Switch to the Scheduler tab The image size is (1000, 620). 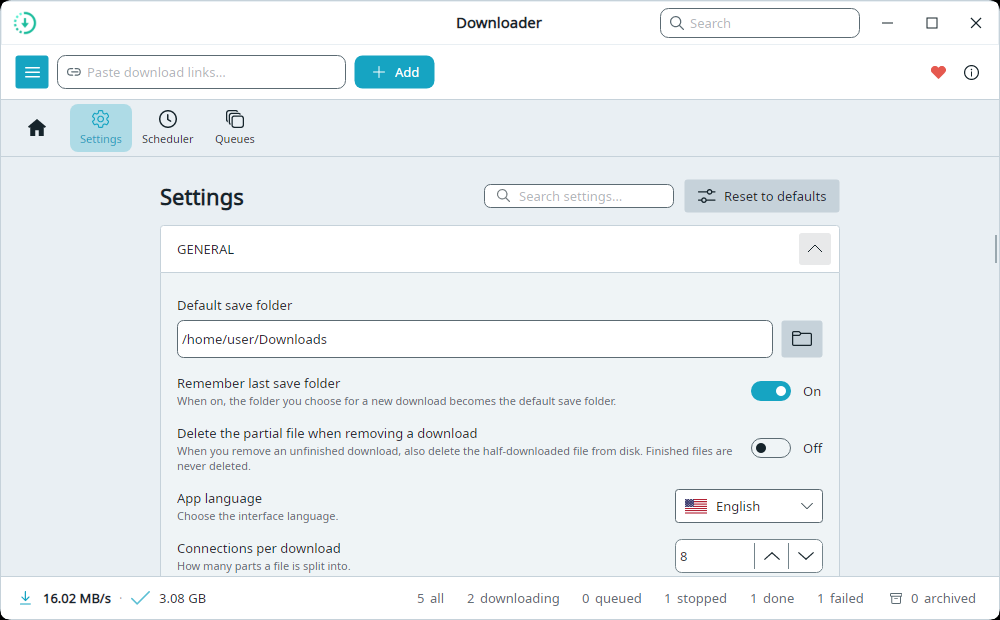(x=168, y=128)
